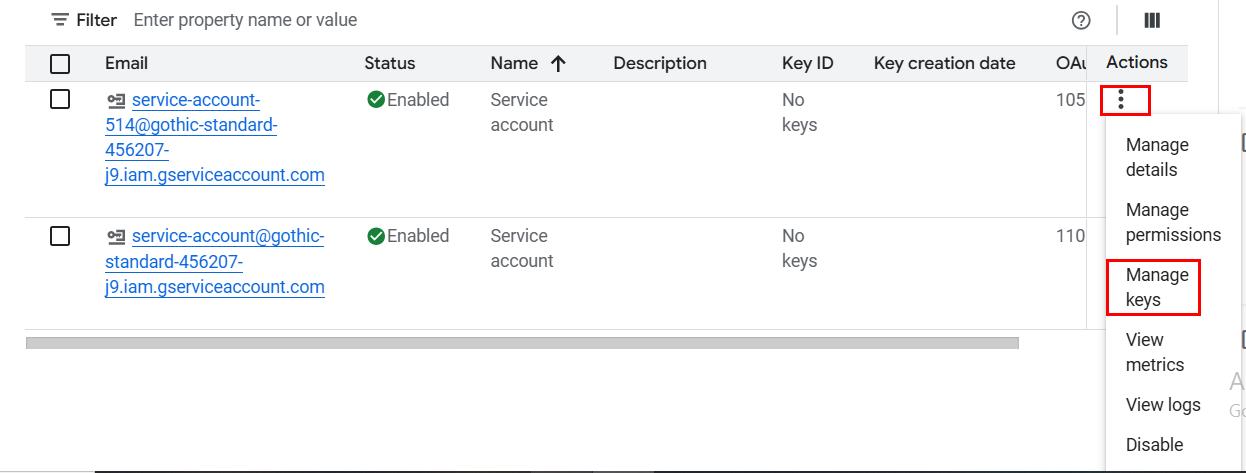The height and width of the screenshot is (473, 1246).
Task: Click the green Enabled checkmark for service-account-514
Action: (376, 100)
